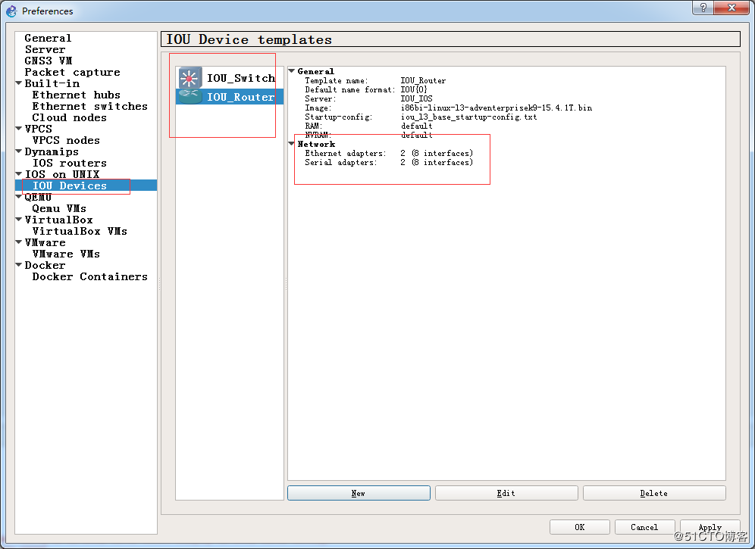Select Qemu VMs in the tree
This screenshot has width=755, height=549.
pos(59,208)
